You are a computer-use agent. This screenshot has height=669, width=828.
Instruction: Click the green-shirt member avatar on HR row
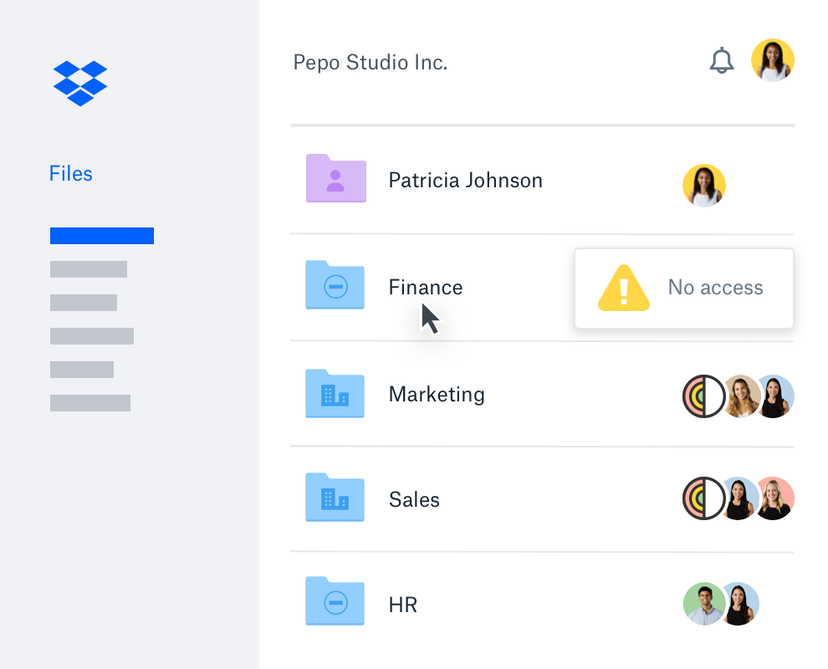(705, 604)
